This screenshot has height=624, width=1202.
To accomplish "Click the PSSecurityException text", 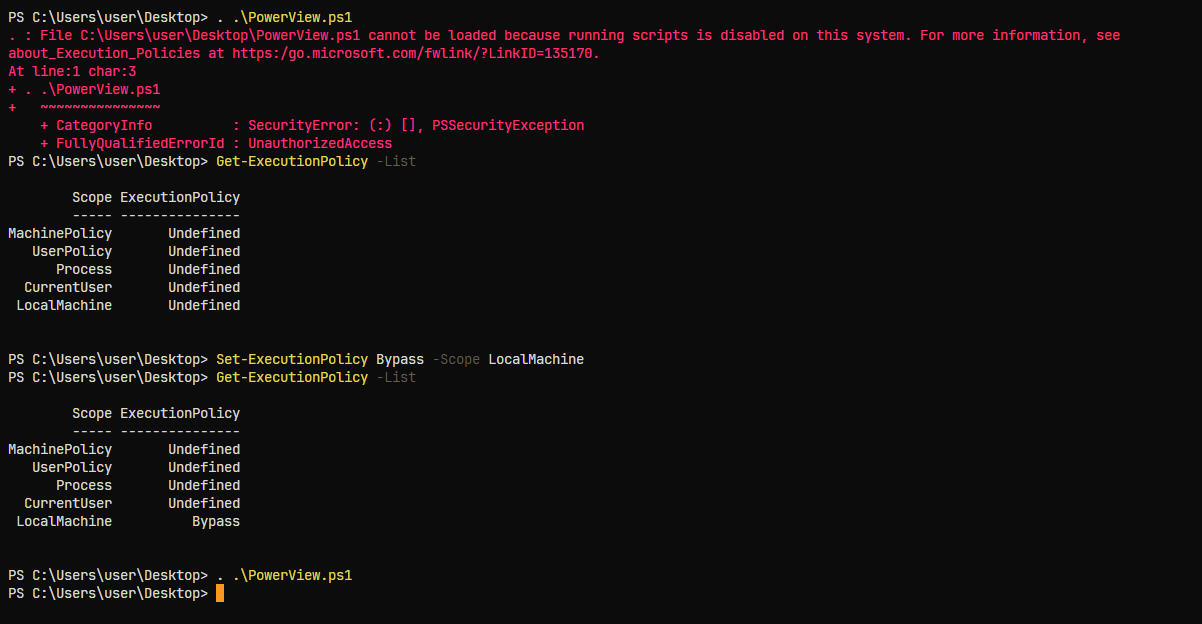I will [x=508, y=125].
